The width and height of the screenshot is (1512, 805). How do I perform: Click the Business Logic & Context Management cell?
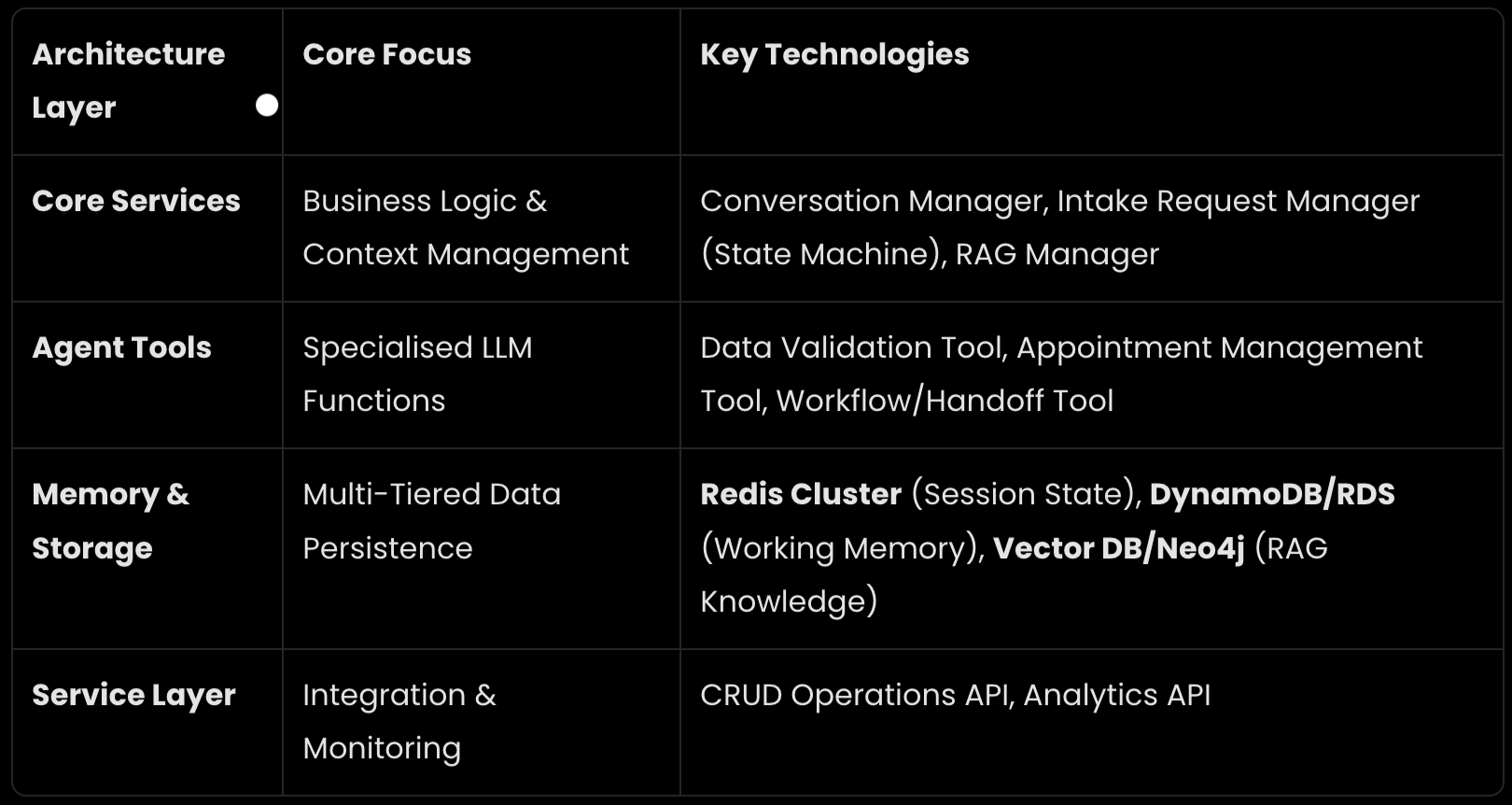tap(465, 227)
